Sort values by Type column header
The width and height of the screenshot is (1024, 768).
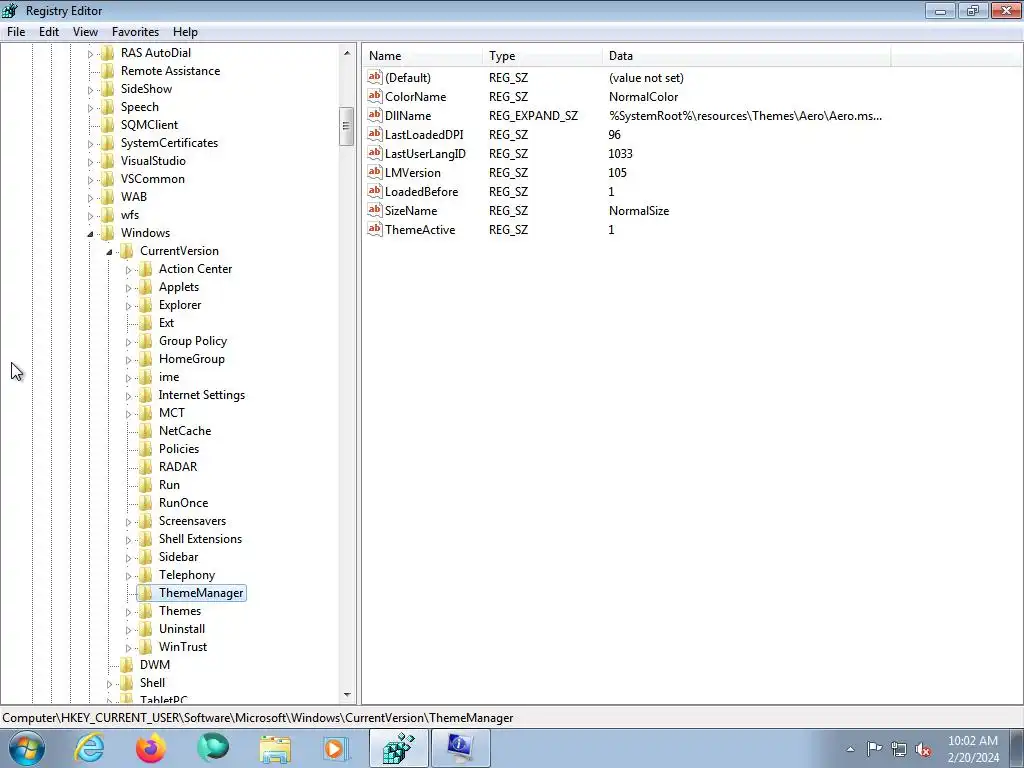(542, 56)
